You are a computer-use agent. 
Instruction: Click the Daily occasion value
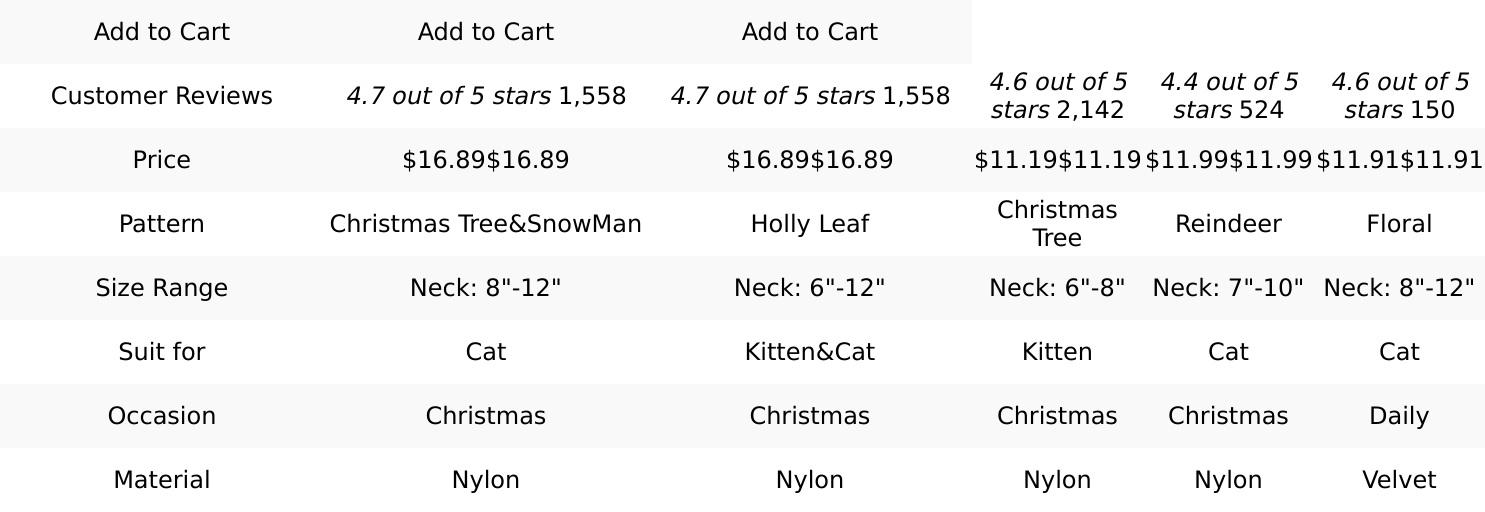[x=1399, y=416]
